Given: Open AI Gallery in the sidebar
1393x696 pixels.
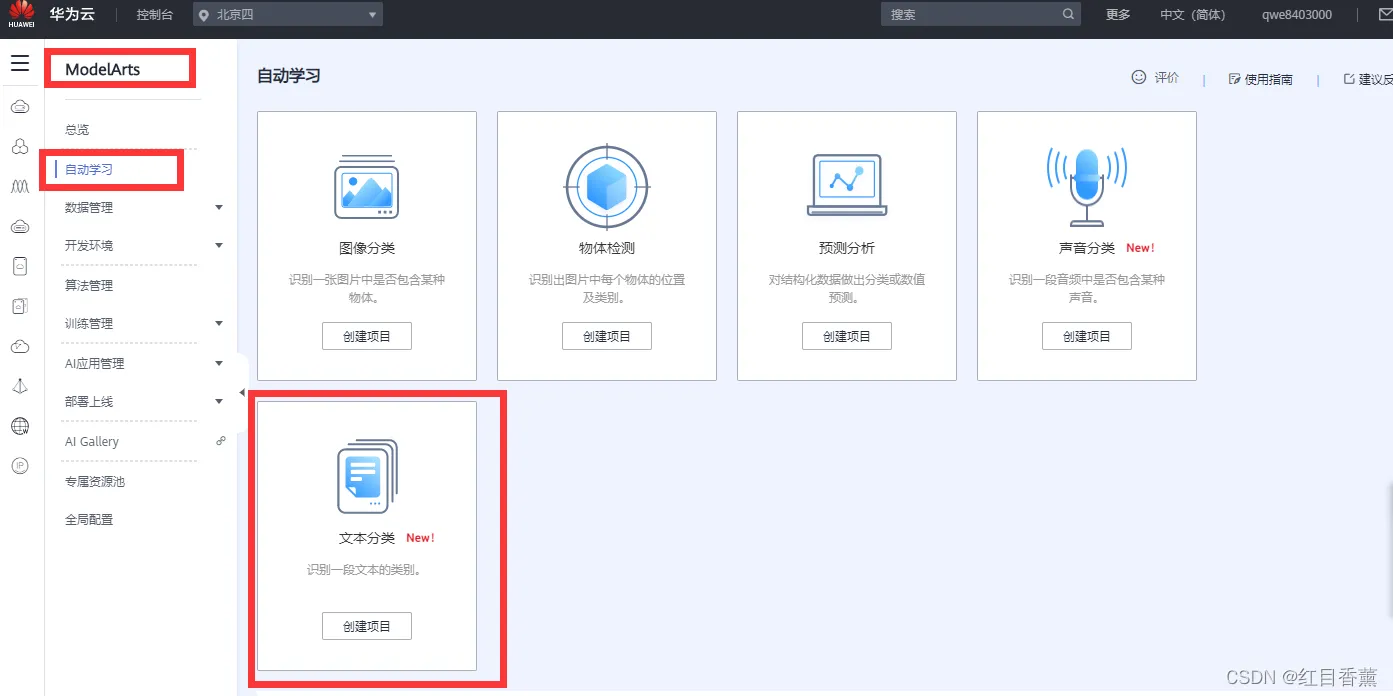Looking at the screenshot, I should tap(92, 441).
